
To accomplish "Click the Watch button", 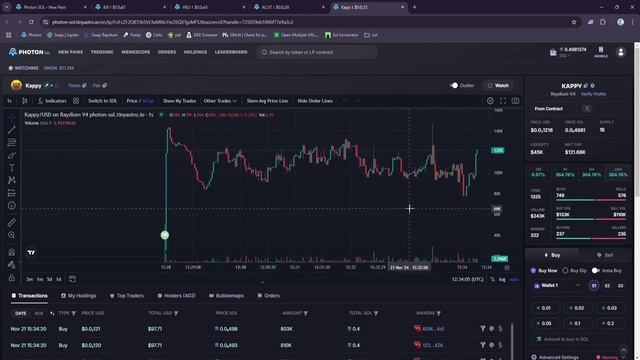I will [498, 85].
